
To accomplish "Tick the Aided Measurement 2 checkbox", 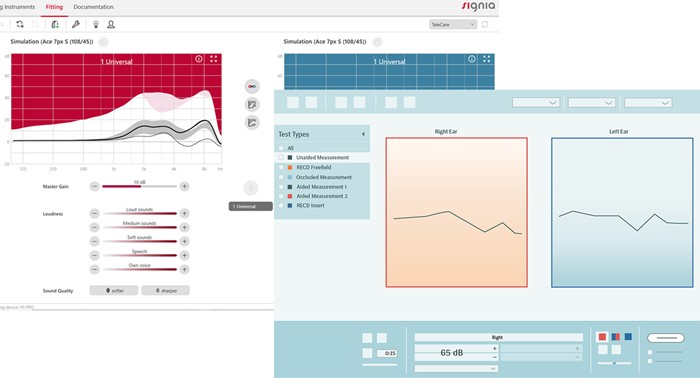I will pyautogui.click(x=281, y=196).
